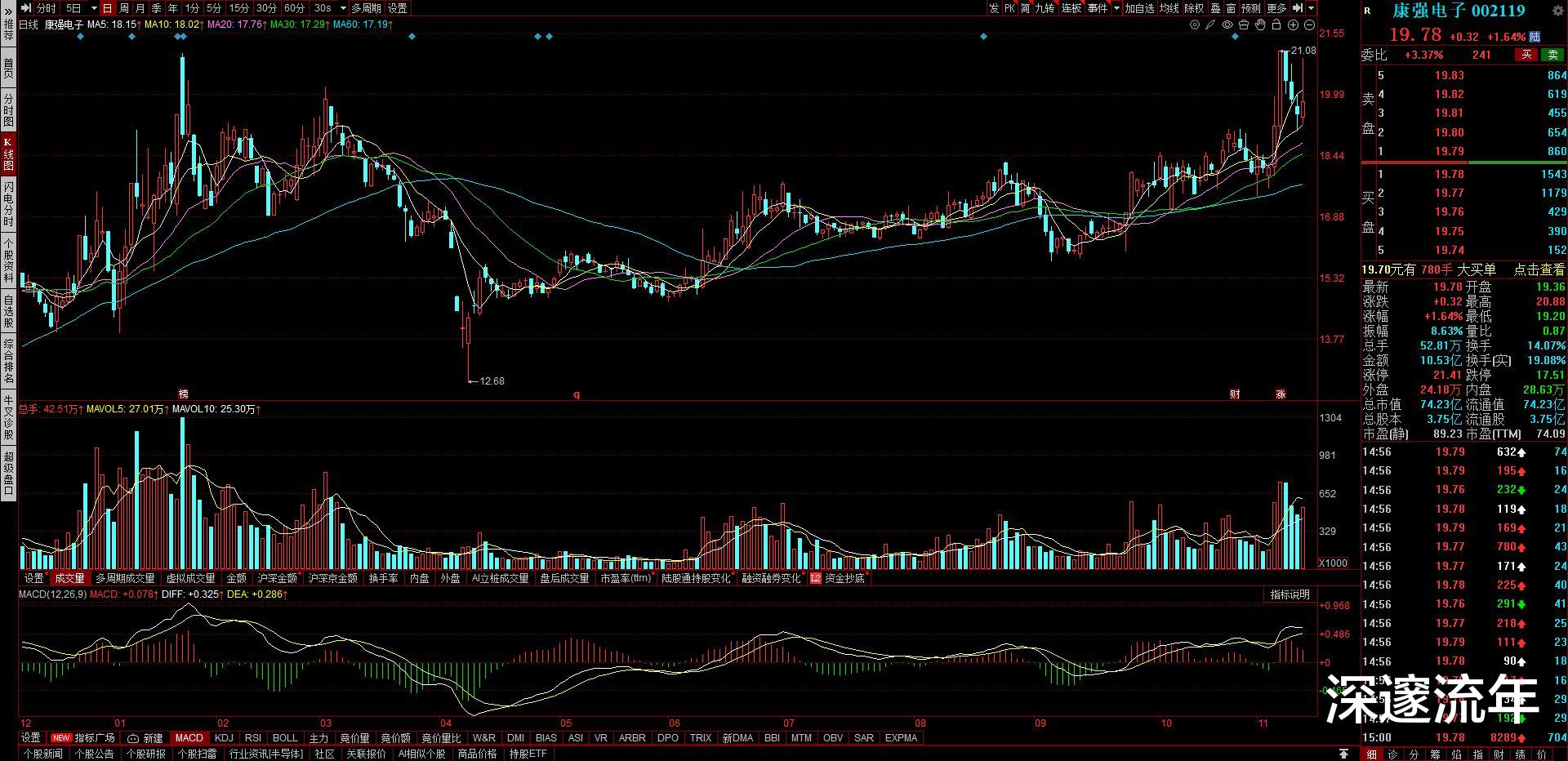Click the 均线 moving average button
1568x761 pixels.
[x=1169, y=8]
